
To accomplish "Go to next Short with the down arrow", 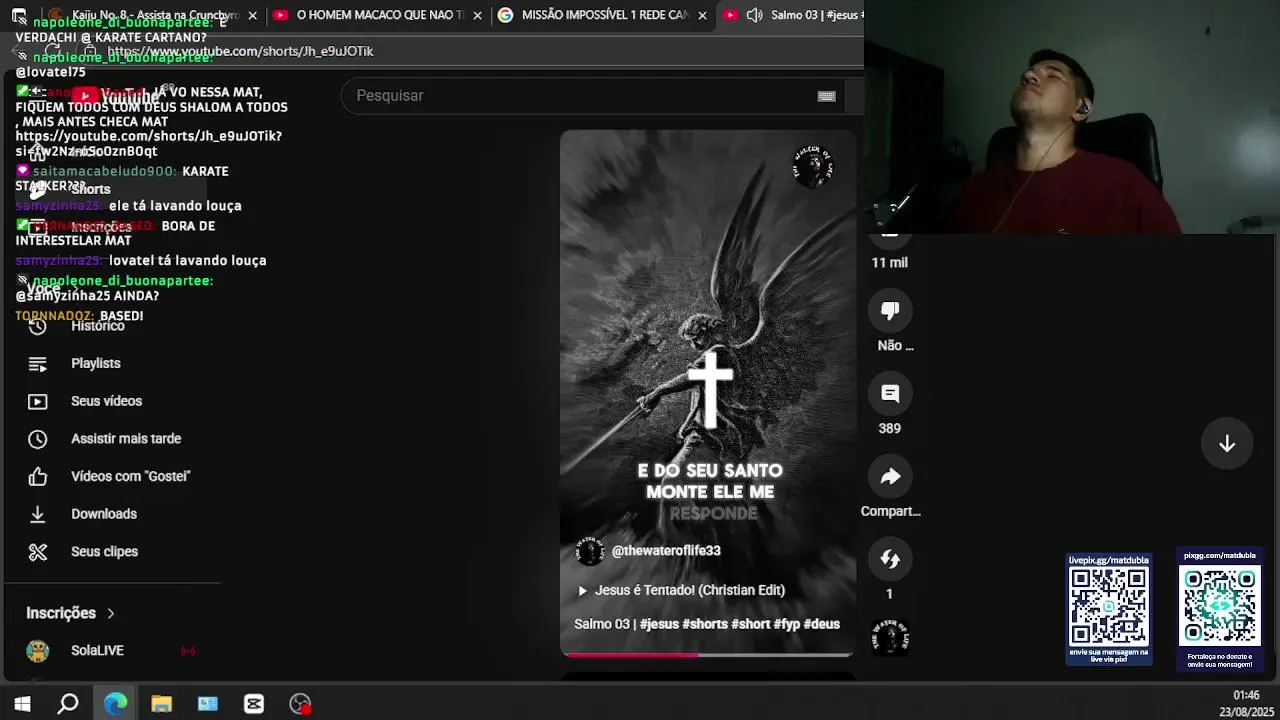I will (1227, 444).
